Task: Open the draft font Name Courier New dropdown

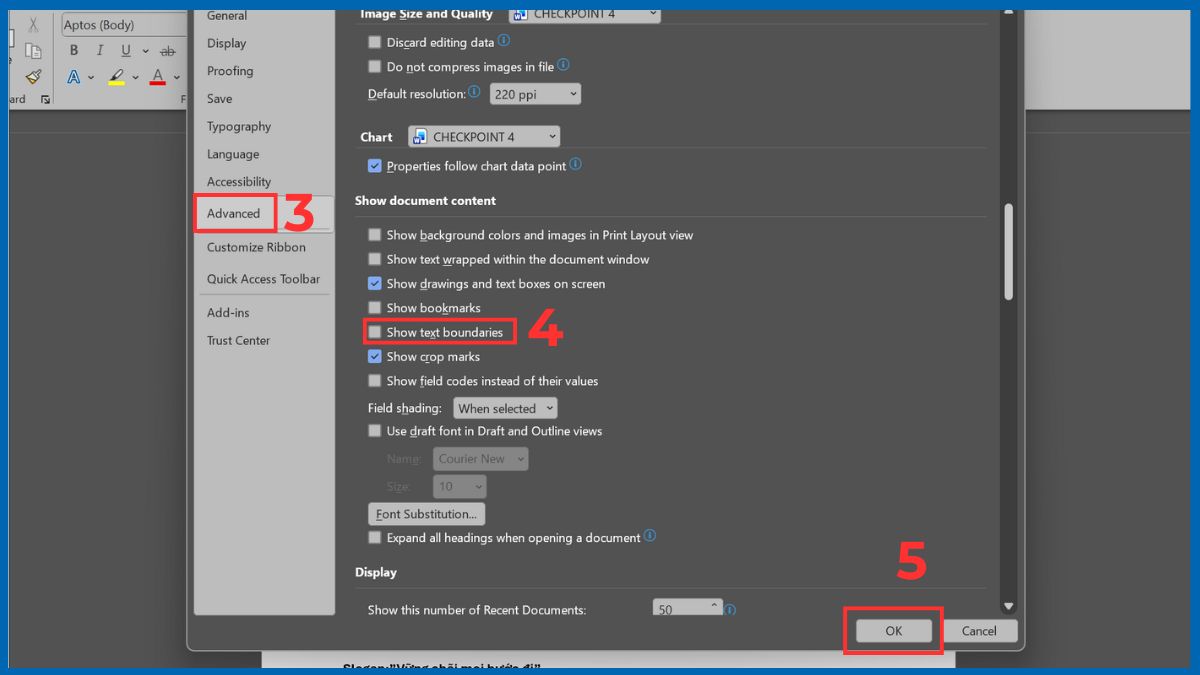Action: 480,459
